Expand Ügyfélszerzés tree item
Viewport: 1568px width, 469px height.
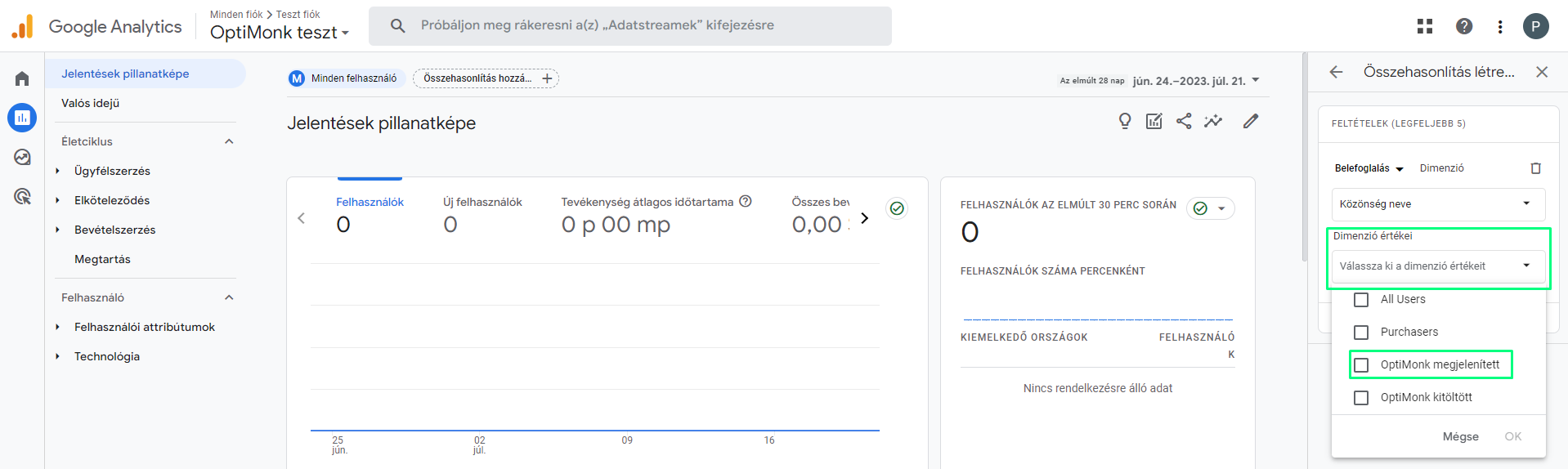tap(57, 171)
